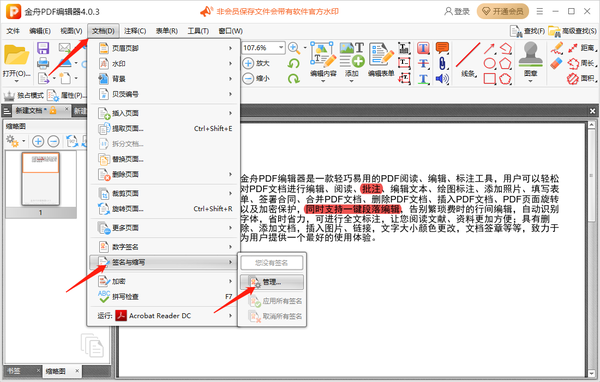
Task: Click thumbnail zoom-in plus icon in 缩略图 panel
Action: (x=38, y=141)
